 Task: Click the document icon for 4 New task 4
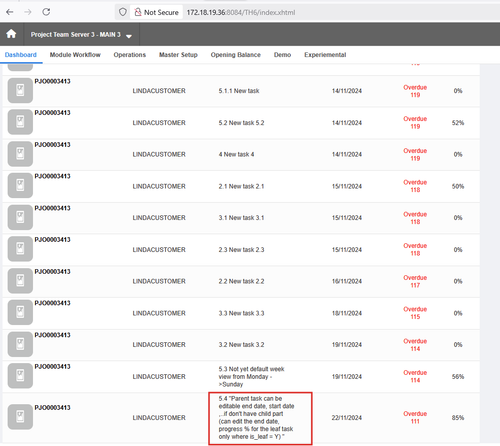click(x=20, y=154)
